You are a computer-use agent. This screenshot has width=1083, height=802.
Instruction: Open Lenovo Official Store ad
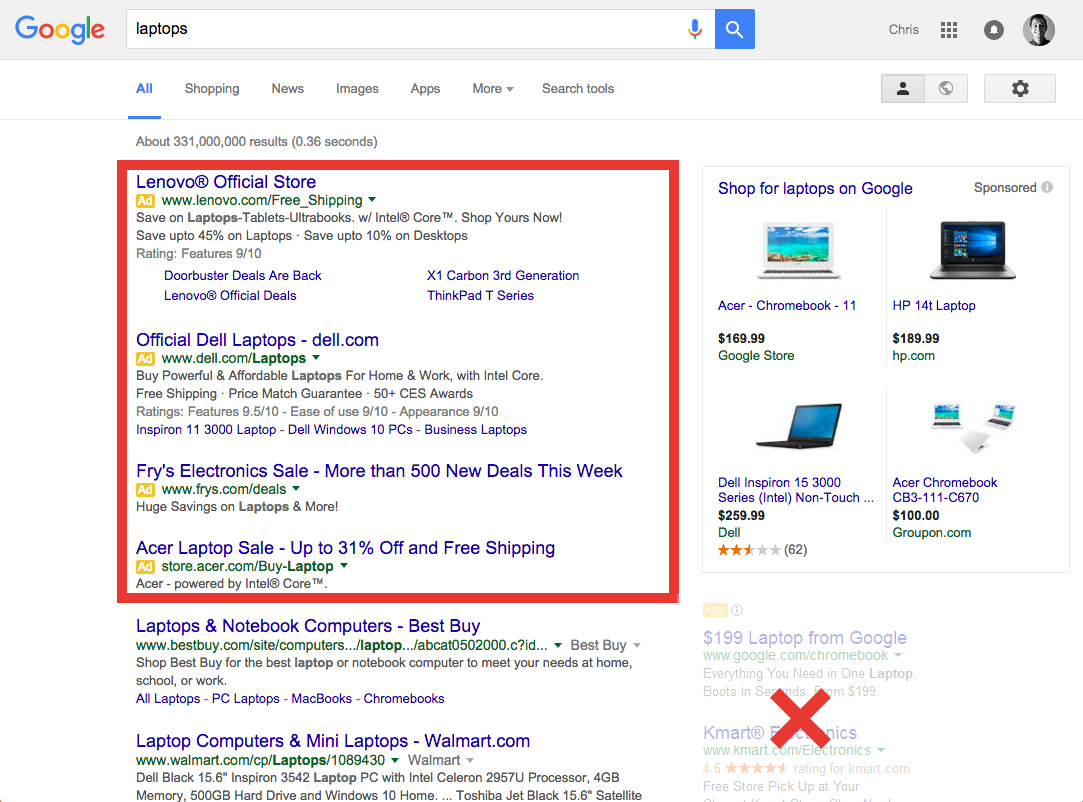226,182
